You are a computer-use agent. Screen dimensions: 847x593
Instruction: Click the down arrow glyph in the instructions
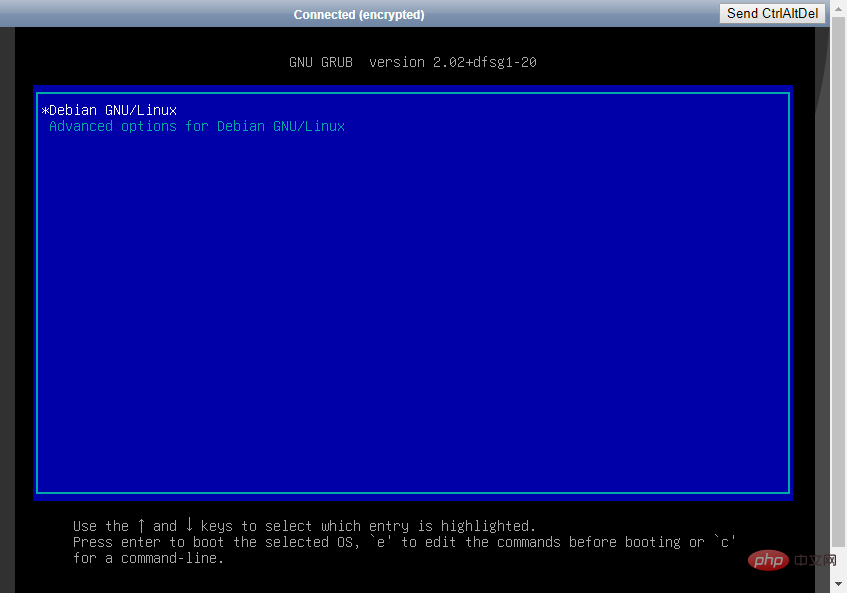pyautogui.click(x=189, y=524)
